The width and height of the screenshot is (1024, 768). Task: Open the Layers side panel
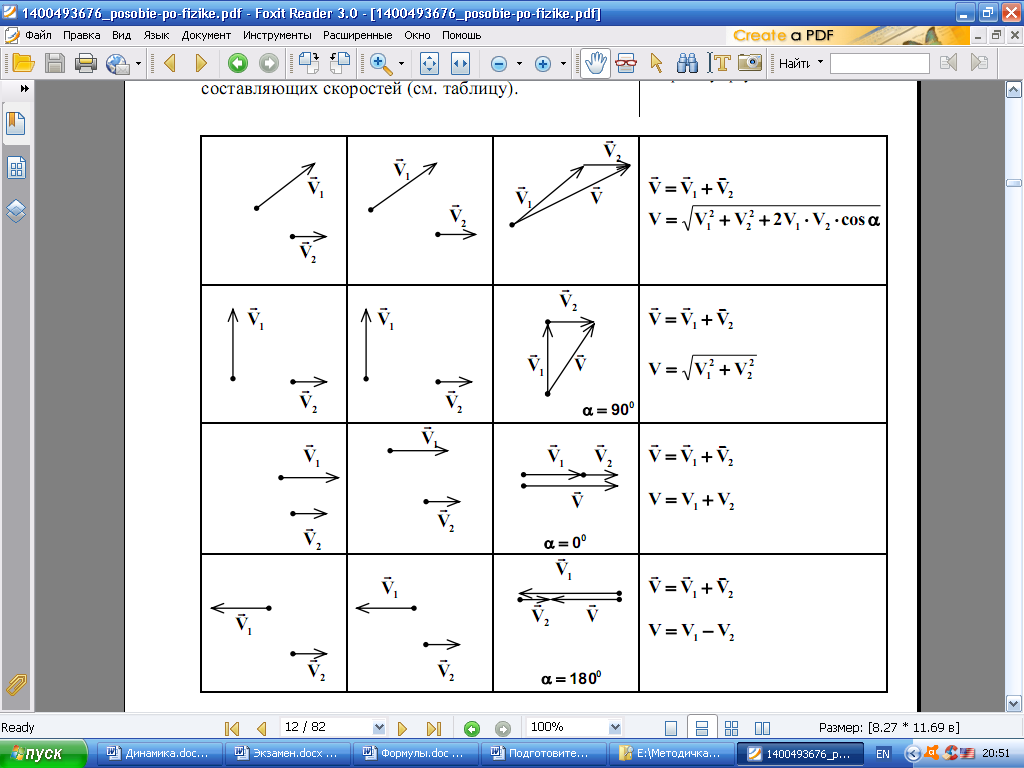click(16, 211)
